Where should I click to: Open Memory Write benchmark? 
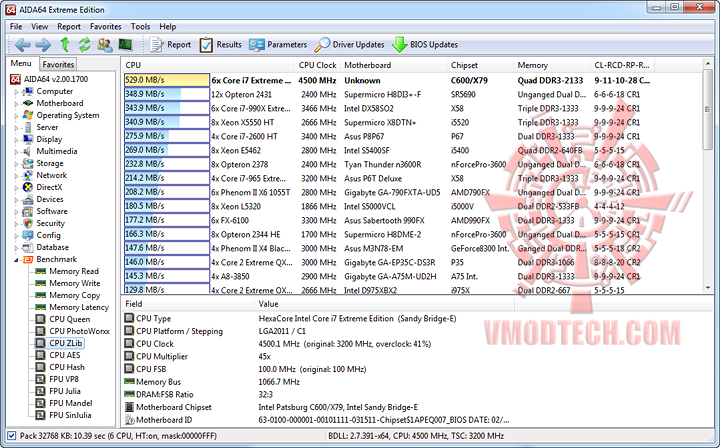74,283
